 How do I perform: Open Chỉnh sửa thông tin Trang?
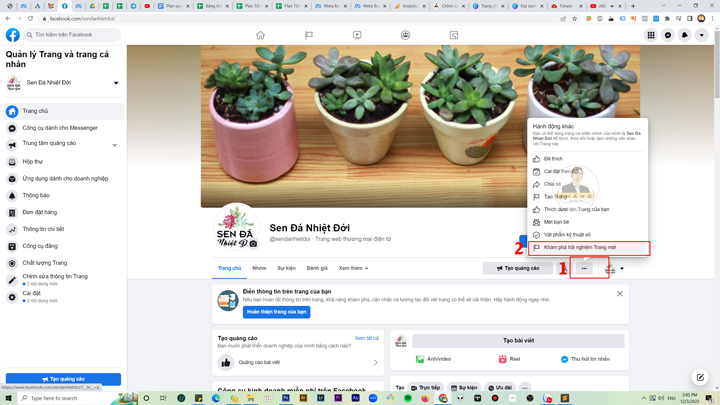click(63, 280)
